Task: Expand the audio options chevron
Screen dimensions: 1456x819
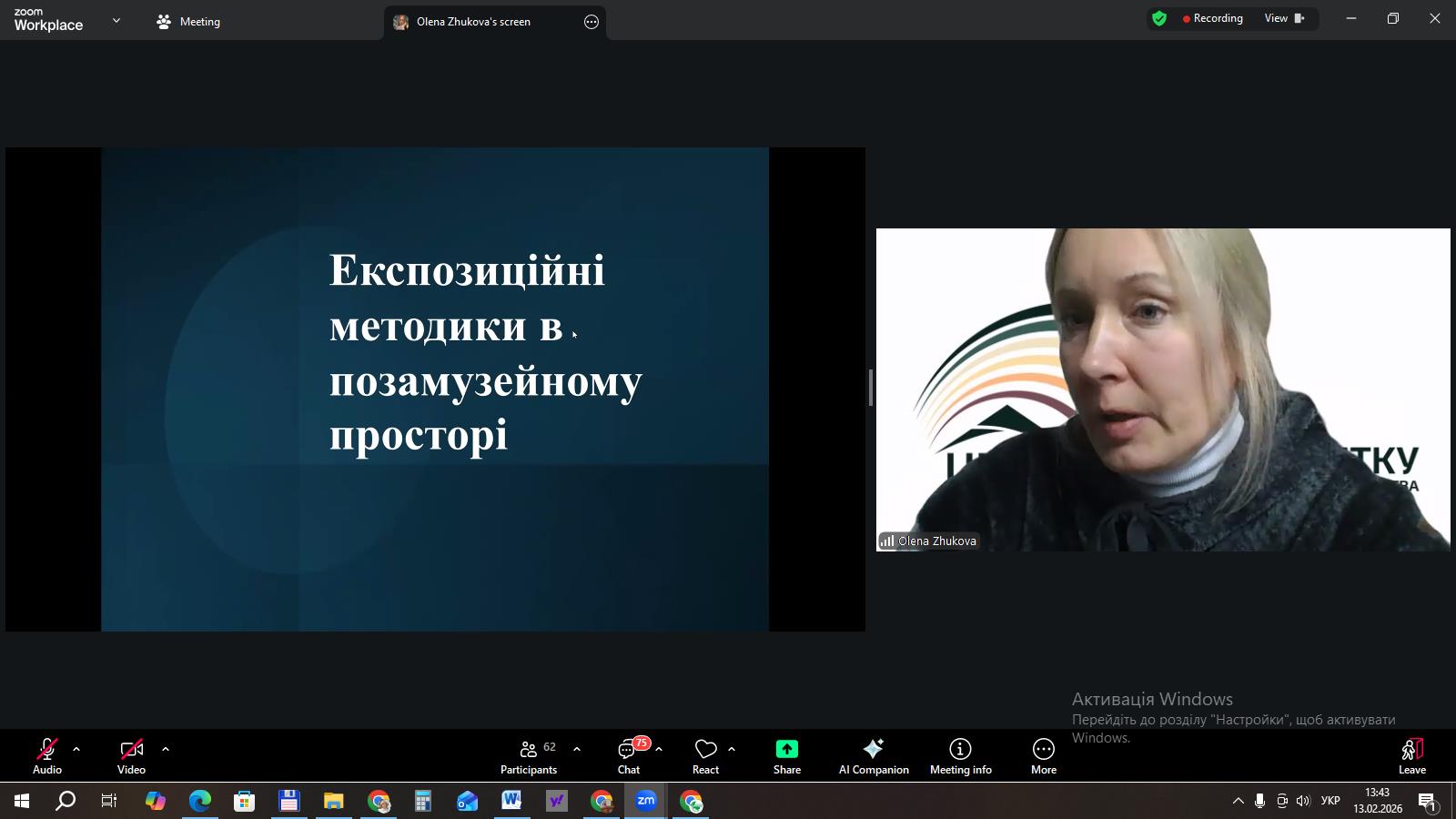Action: click(x=76, y=749)
